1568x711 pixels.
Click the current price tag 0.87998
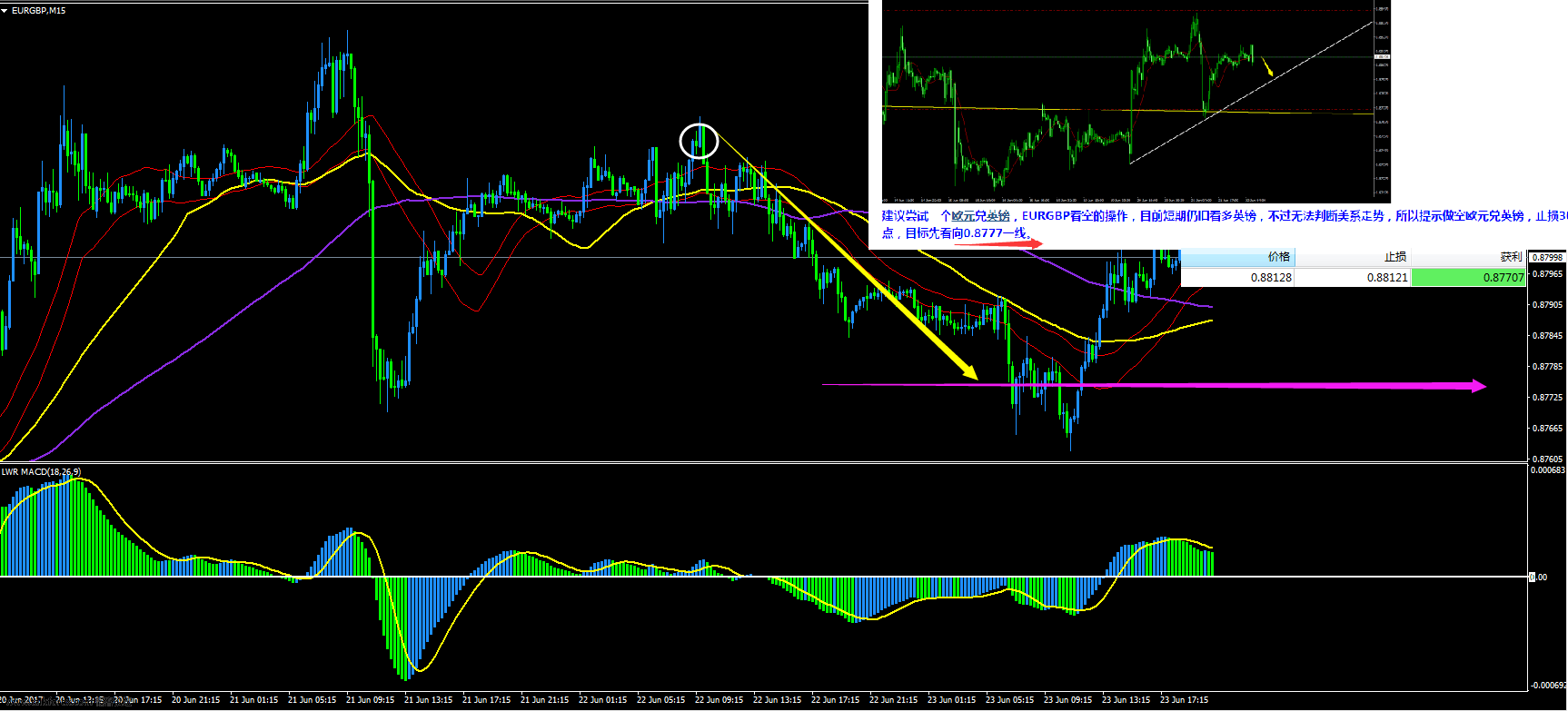[1548, 258]
